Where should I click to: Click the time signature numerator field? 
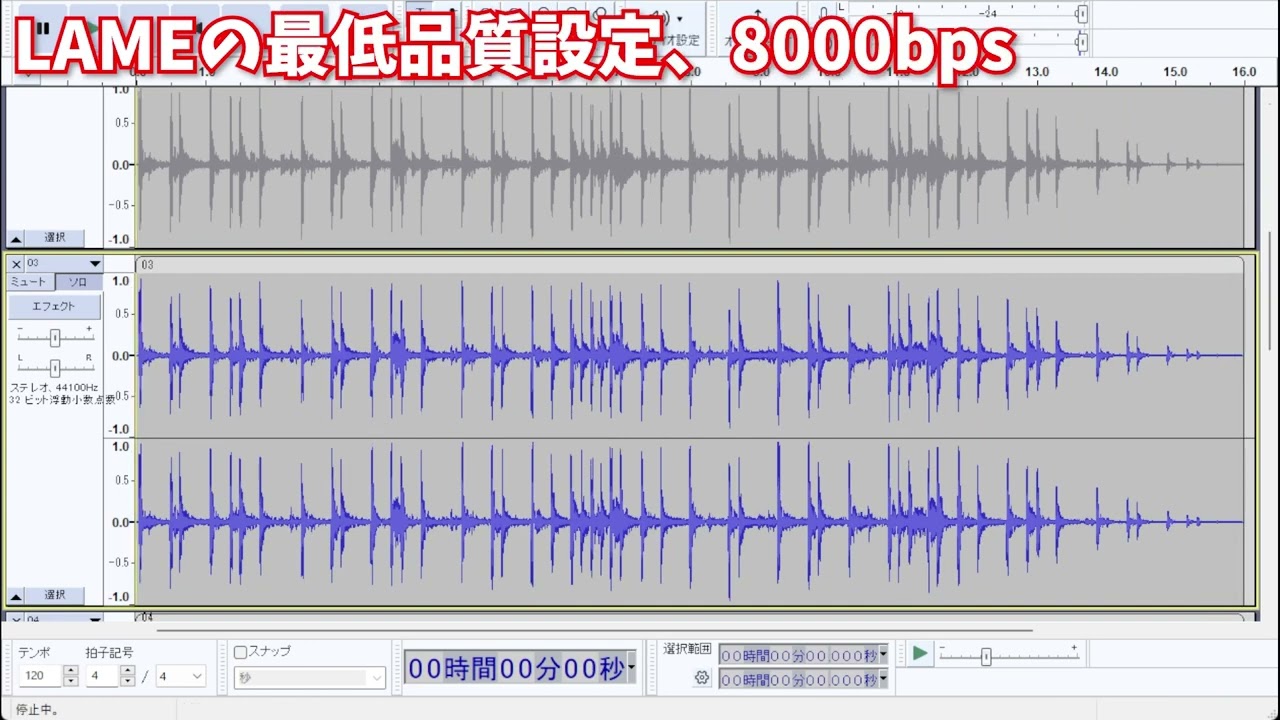point(103,676)
